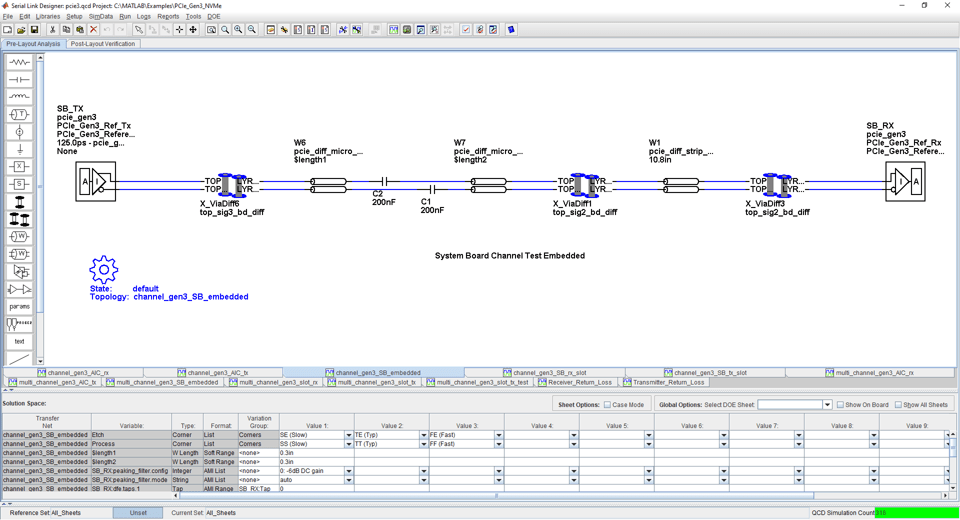
Task: Toggle Show All Sheets checkbox
Action: point(898,405)
